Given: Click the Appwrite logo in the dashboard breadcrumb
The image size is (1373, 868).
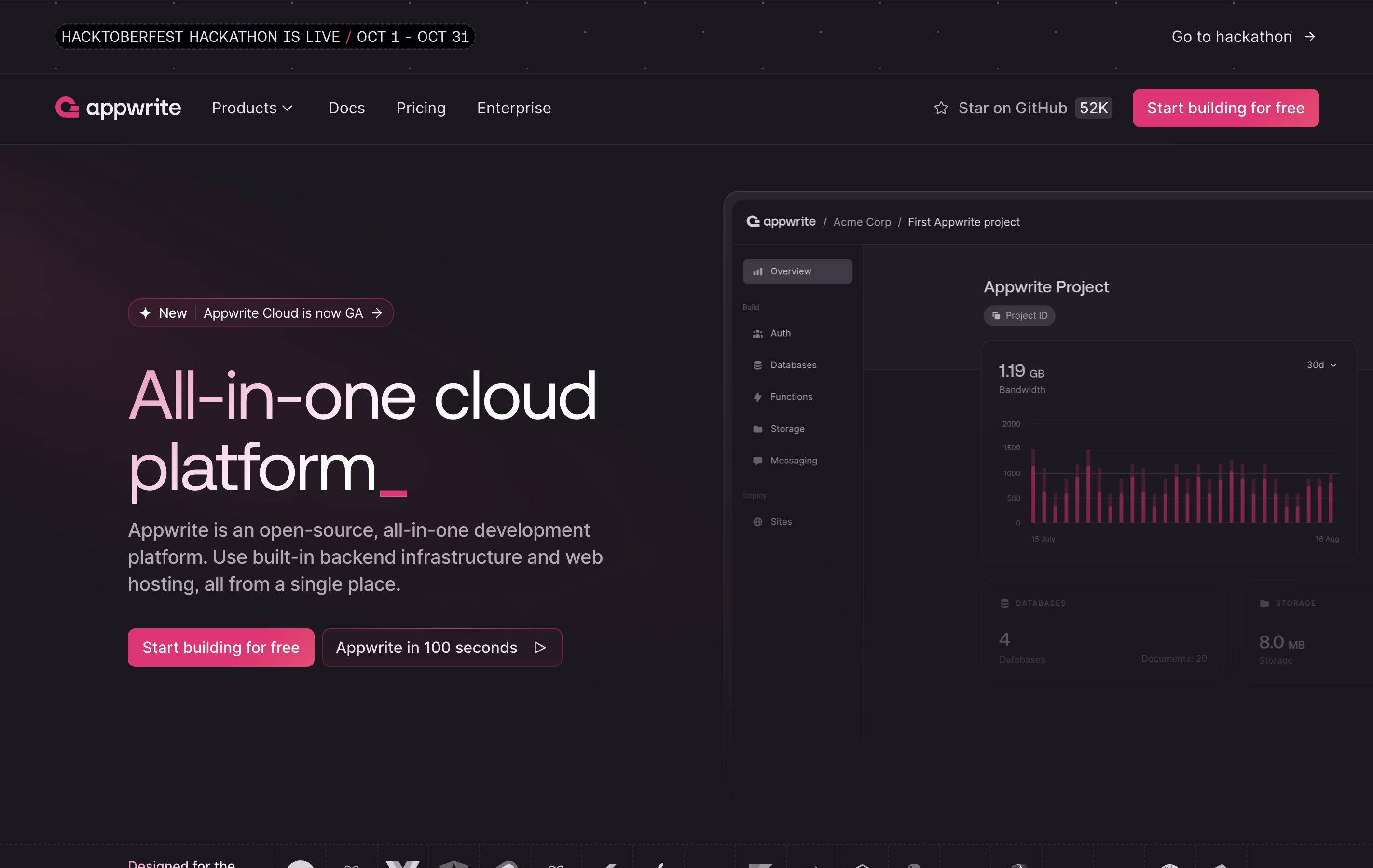Looking at the screenshot, I should pyautogui.click(x=781, y=222).
